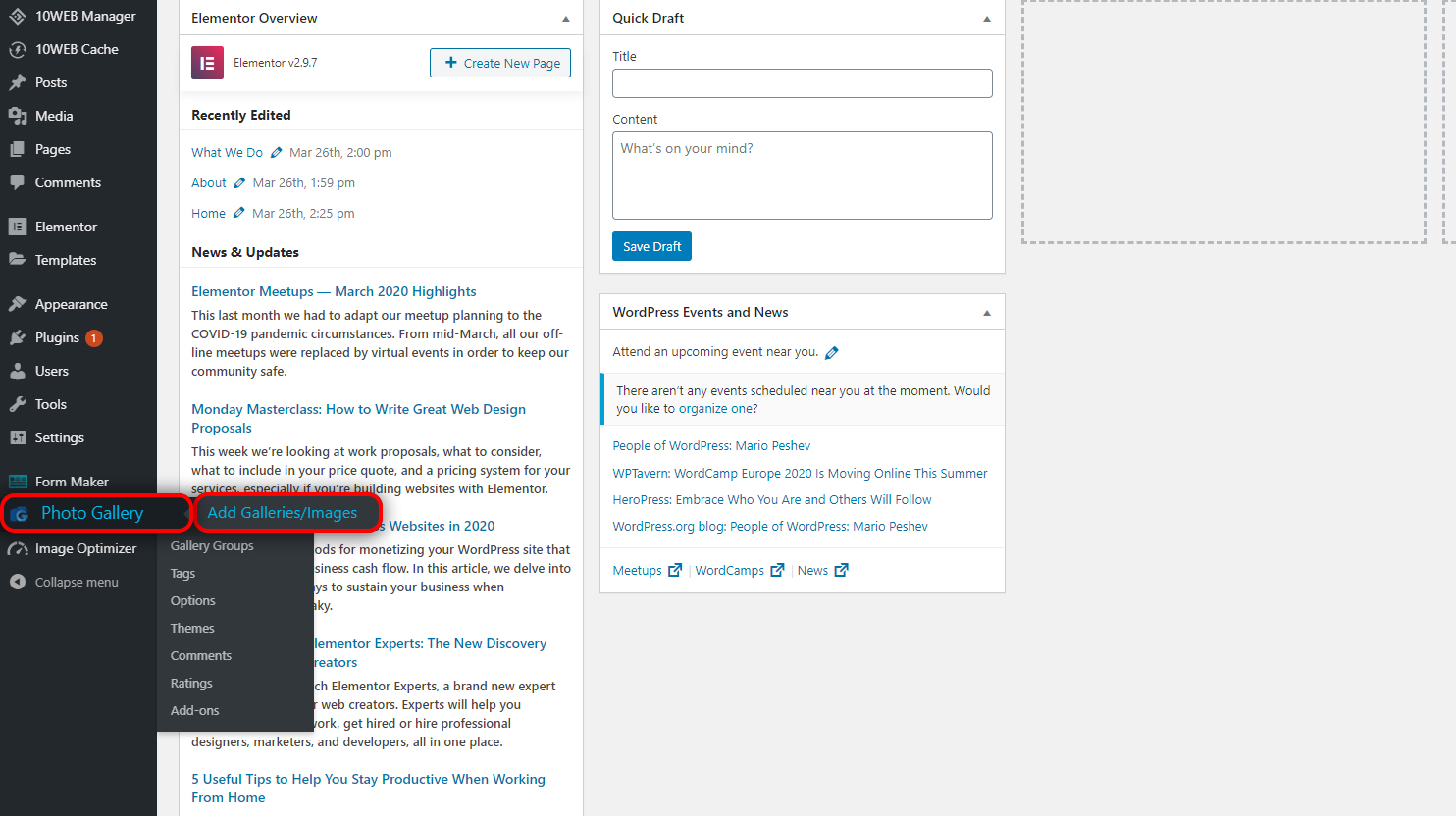Image resolution: width=1456 pixels, height=816 pixels.
Task: Collapse the Quick Draft panel
Action: point(987,19)
